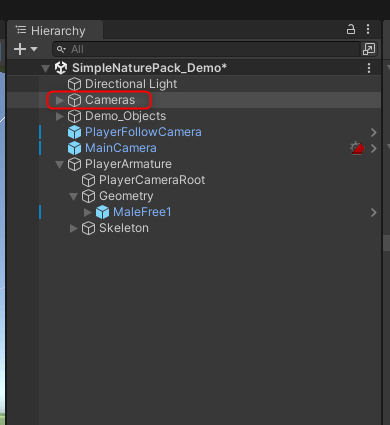Click the Unity scene icon of SimpleNaturePack_Demo
The width and height of the screenshot is (390, 425).
pos(61,68)
